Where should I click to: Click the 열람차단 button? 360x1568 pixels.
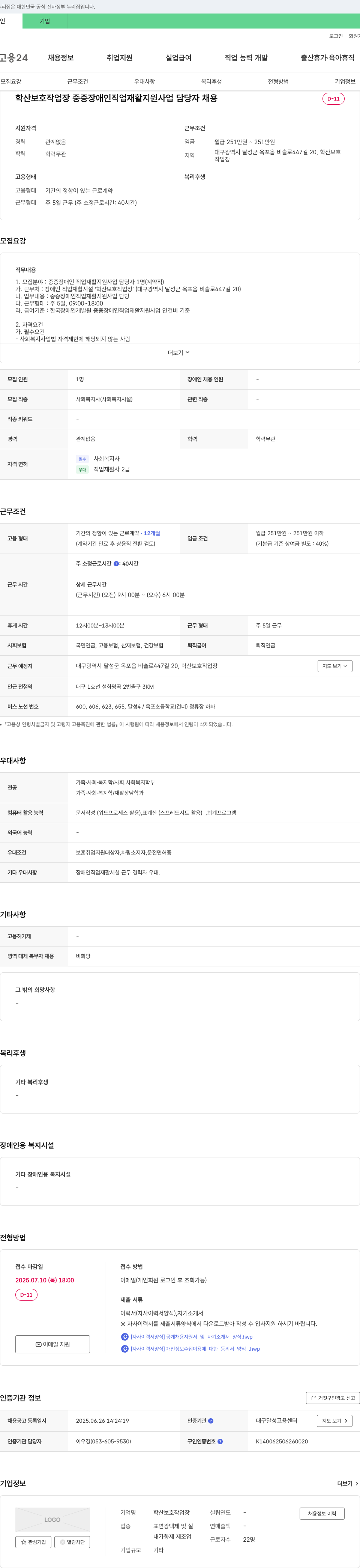click(x=72, y=1542)
